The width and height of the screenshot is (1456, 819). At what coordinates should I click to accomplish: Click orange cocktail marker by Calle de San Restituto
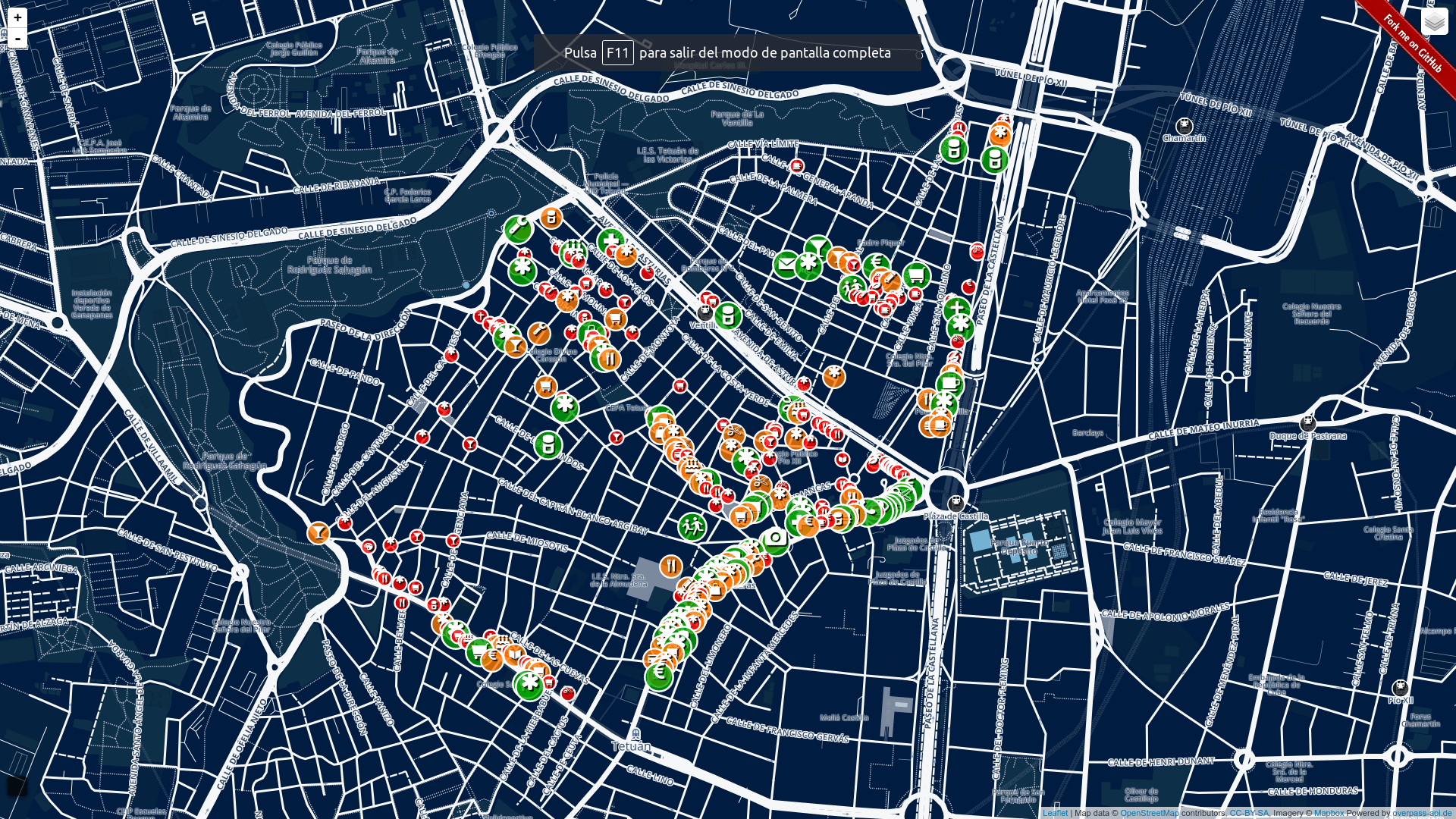(x=318, y=532)
